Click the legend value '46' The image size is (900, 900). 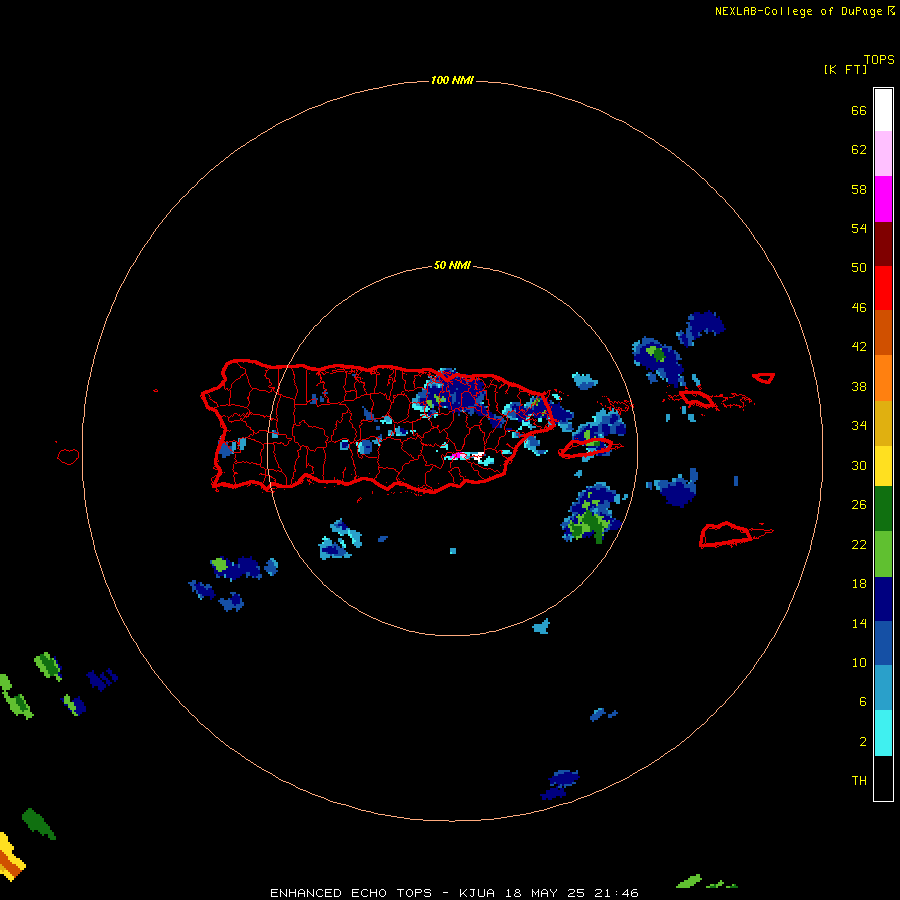point(859,308)
